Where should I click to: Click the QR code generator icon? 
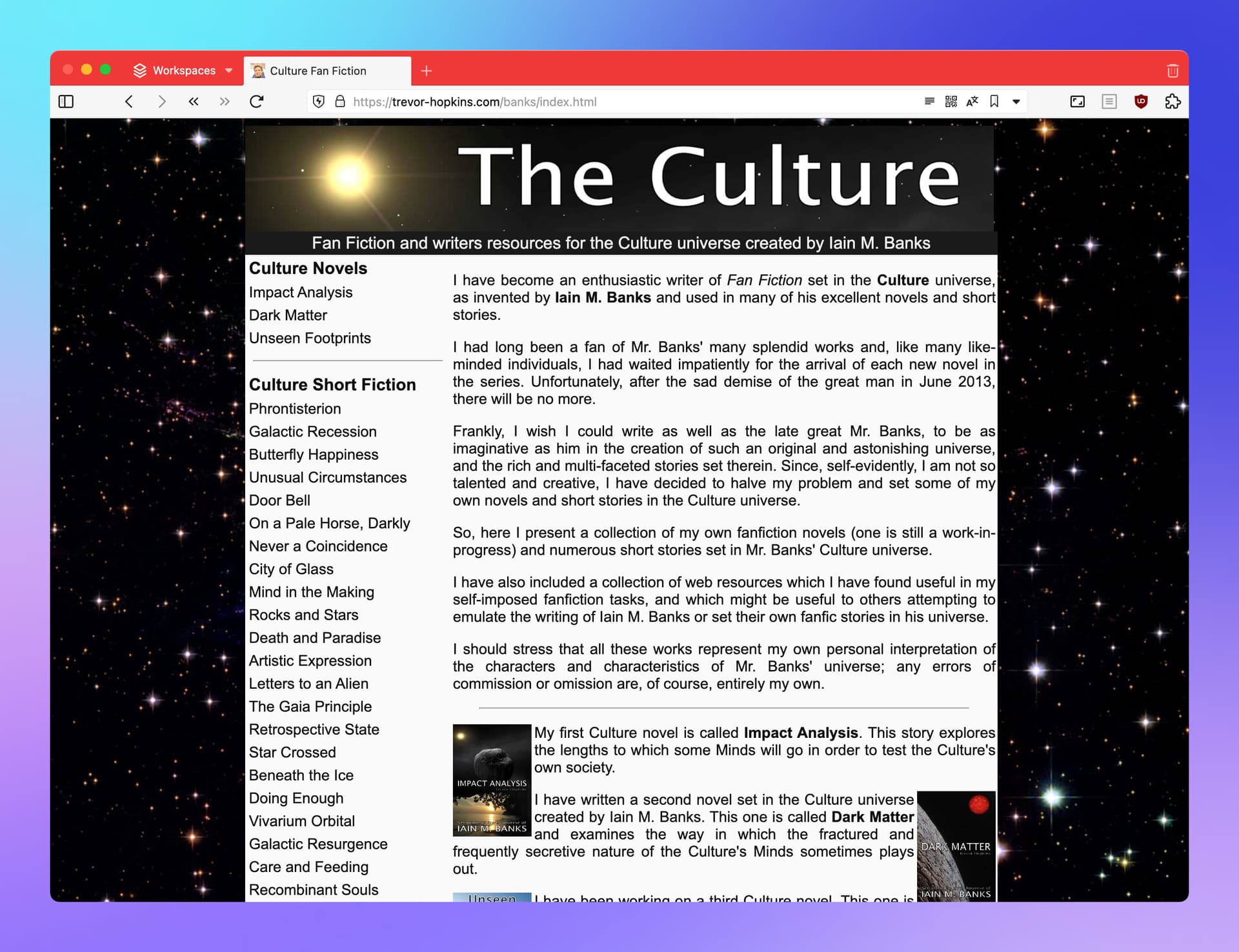coord(951,101)
